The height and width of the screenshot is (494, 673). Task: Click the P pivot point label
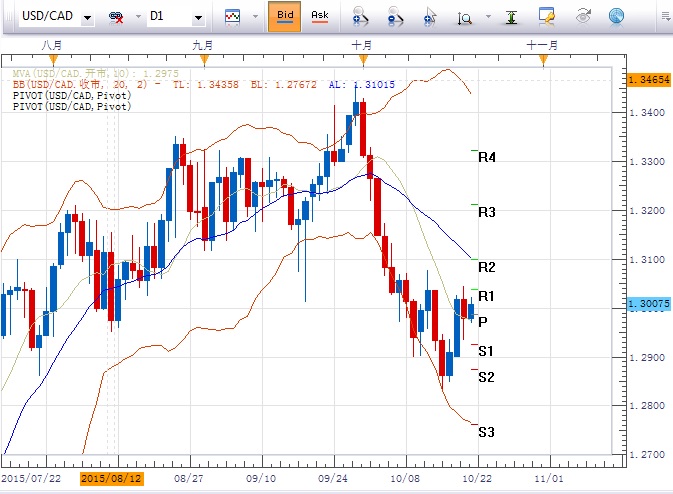pyautogui.click(x=482, y=322)
